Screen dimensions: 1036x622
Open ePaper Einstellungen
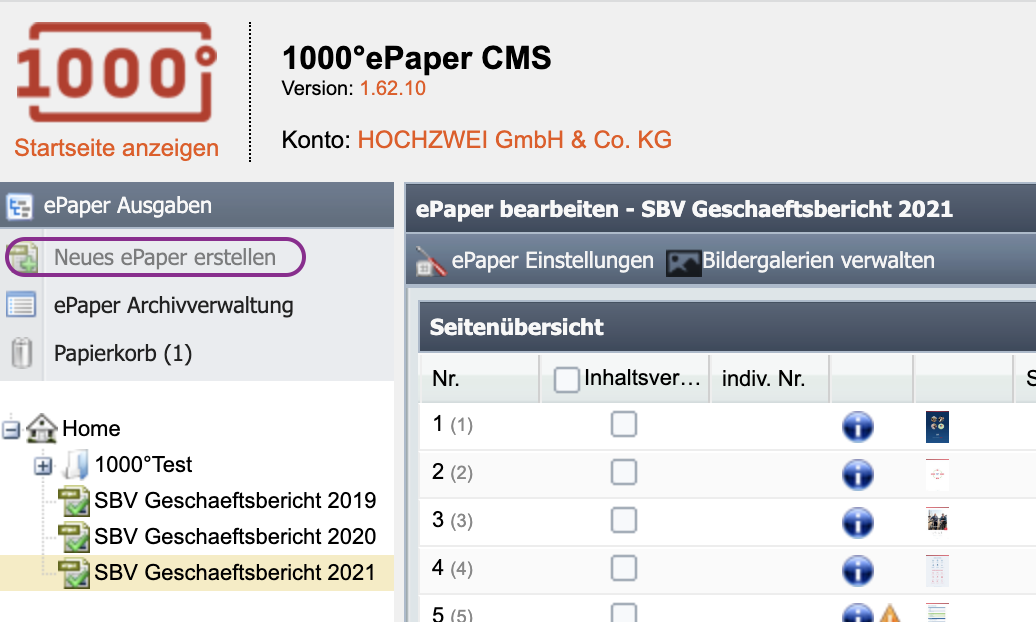[x=552, y=261]
